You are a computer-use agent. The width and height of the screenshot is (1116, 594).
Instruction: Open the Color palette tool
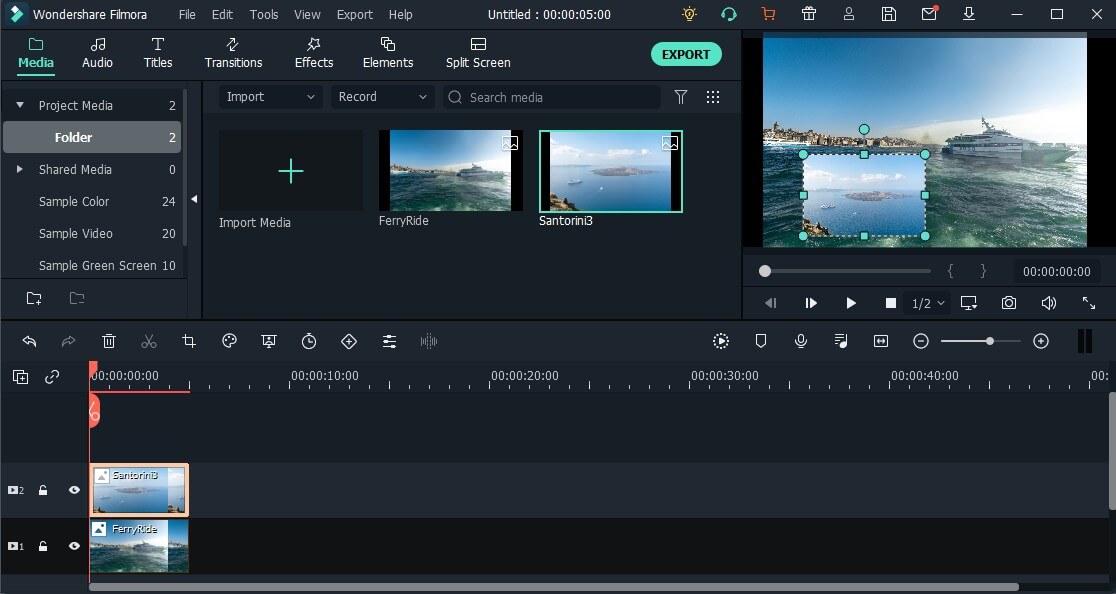229,341
